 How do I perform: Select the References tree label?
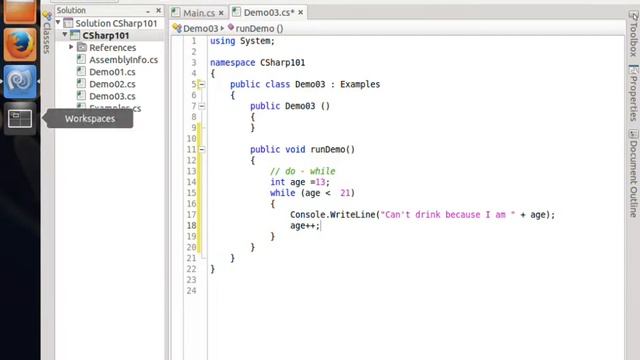[113, 47]
